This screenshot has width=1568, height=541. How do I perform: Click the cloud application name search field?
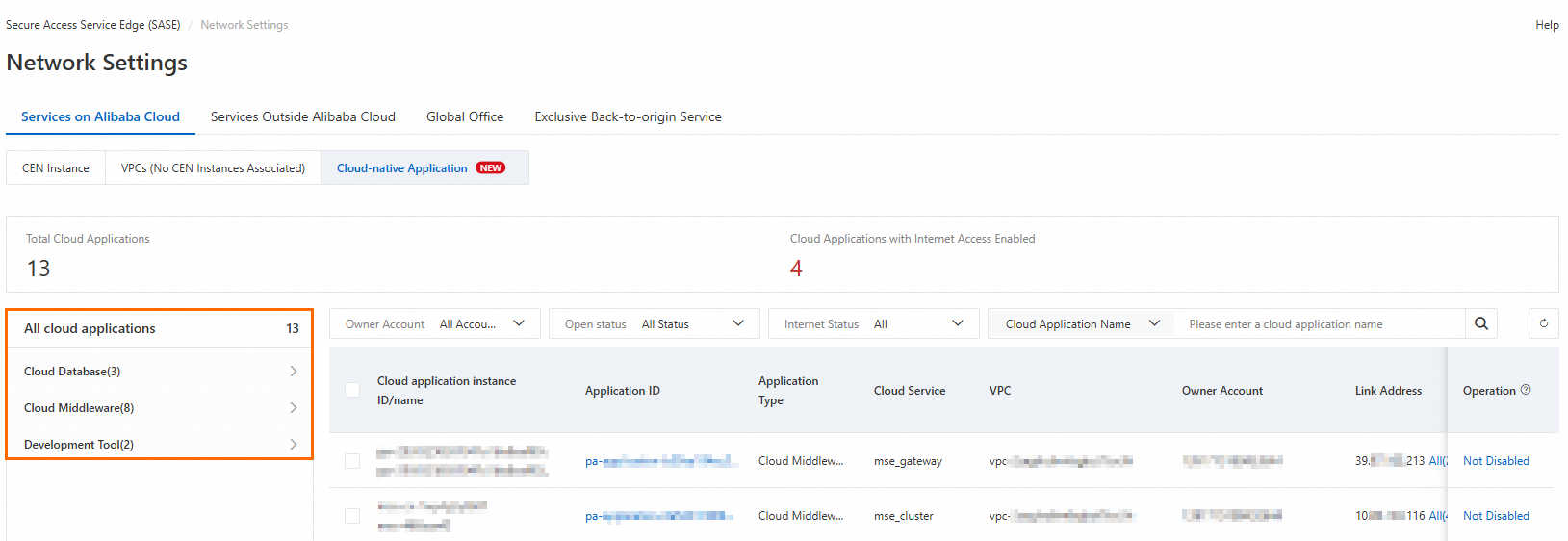pos(1319,324)
